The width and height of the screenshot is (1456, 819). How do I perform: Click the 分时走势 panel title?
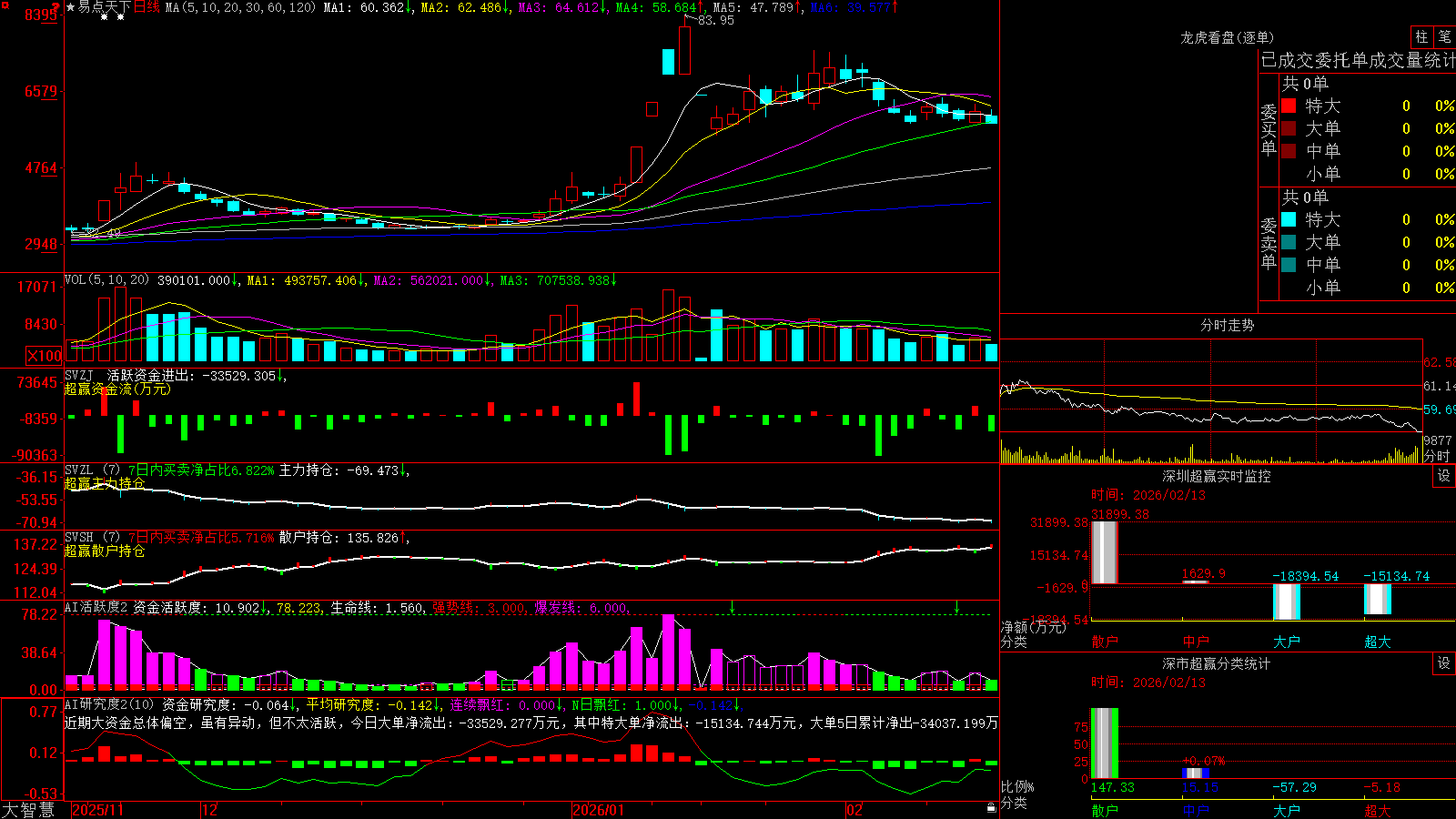(x=1228, y=325)
